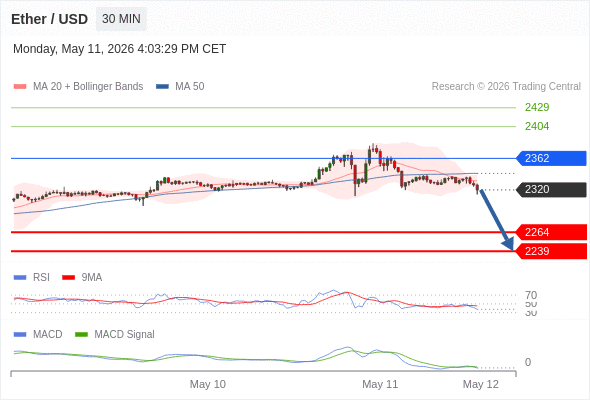Click the 30 MIN timeframe badge
This screenshot has width=590, height=400.
click(x=121, y=19)
